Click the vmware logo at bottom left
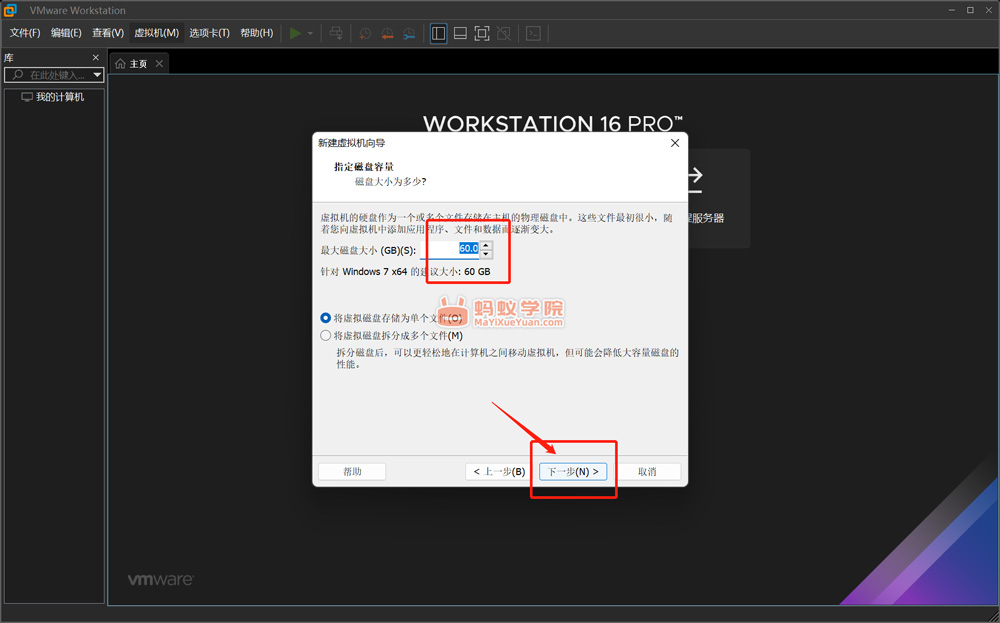The image size is (1000, 623). pos(161,580)
